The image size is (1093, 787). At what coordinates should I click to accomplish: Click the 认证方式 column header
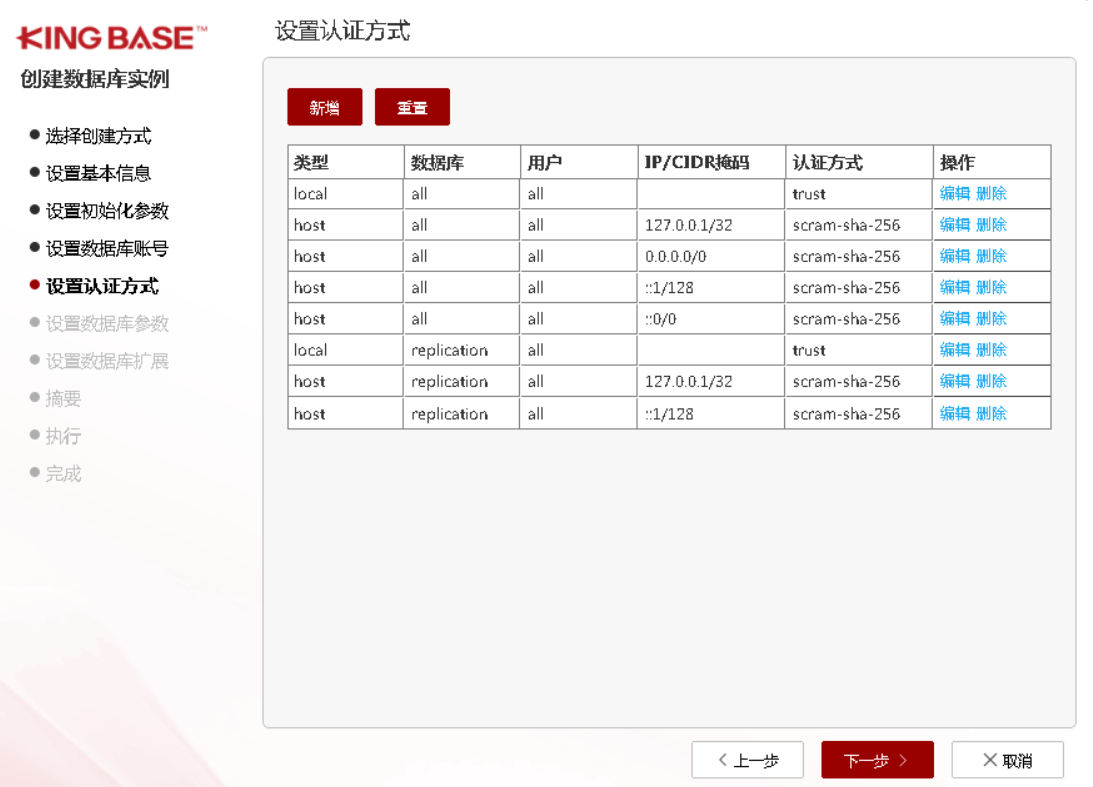[x=827, y=162]
